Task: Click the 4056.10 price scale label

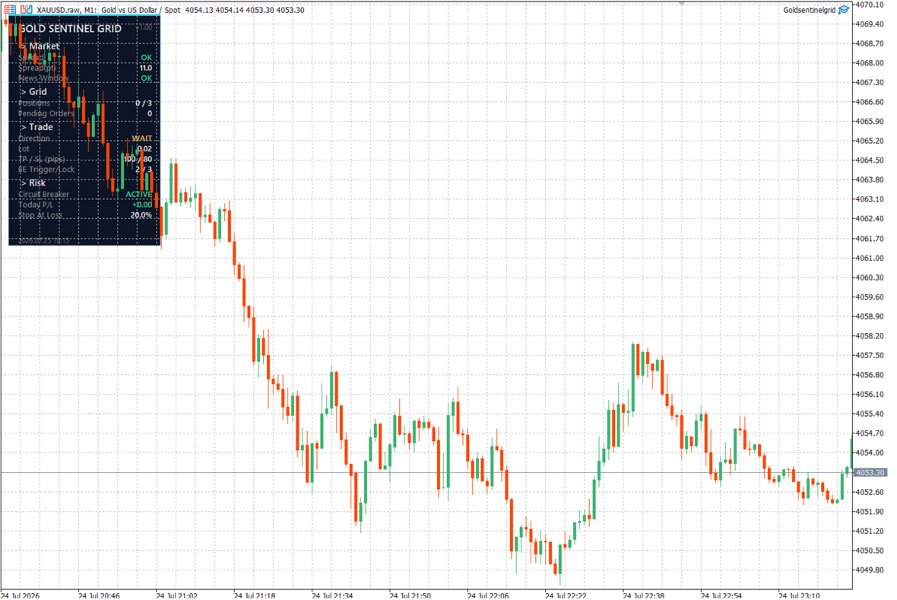Action: point(869,394)
